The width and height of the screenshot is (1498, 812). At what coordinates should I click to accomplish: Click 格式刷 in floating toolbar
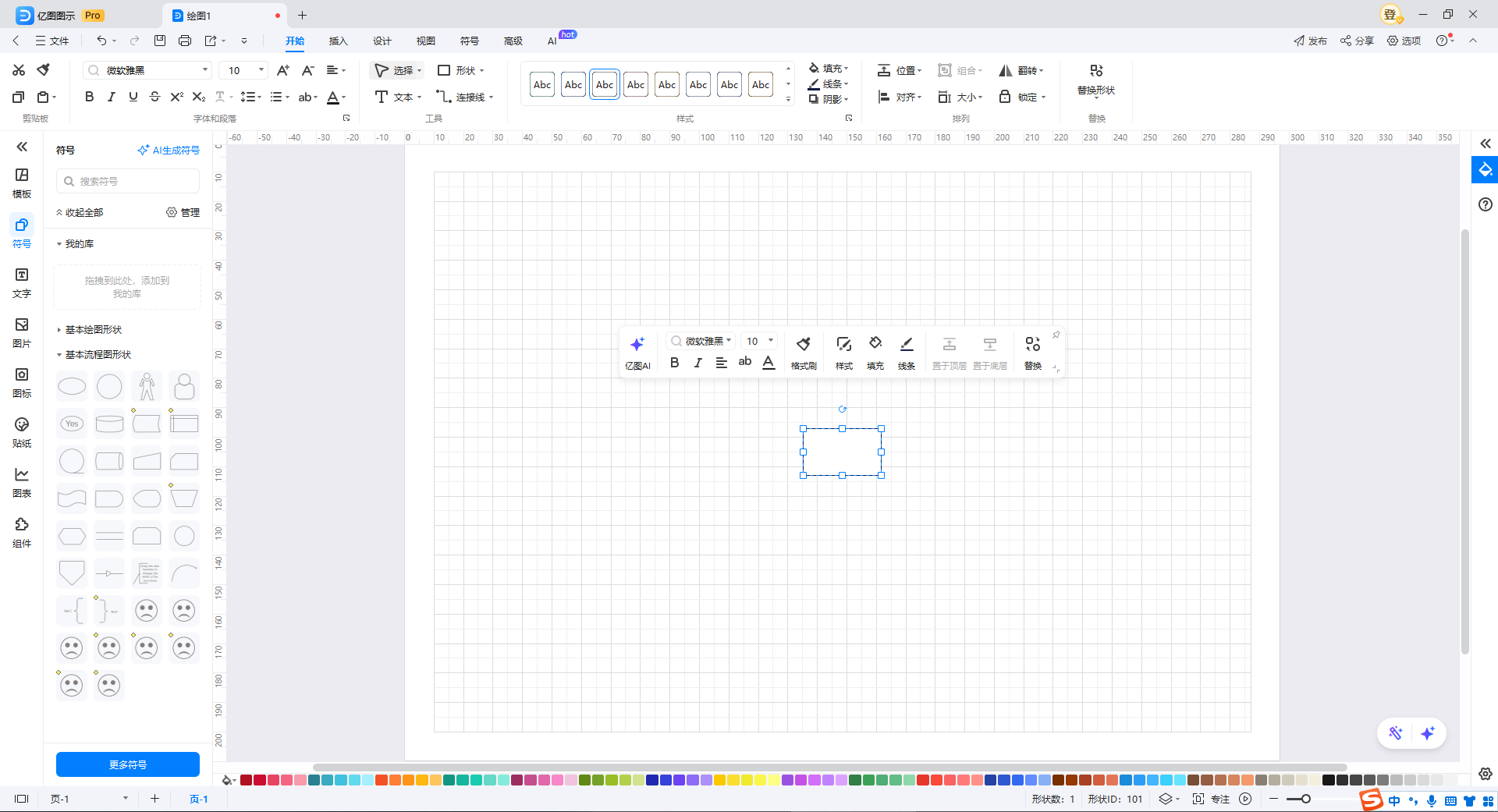[x=804, y=353]
